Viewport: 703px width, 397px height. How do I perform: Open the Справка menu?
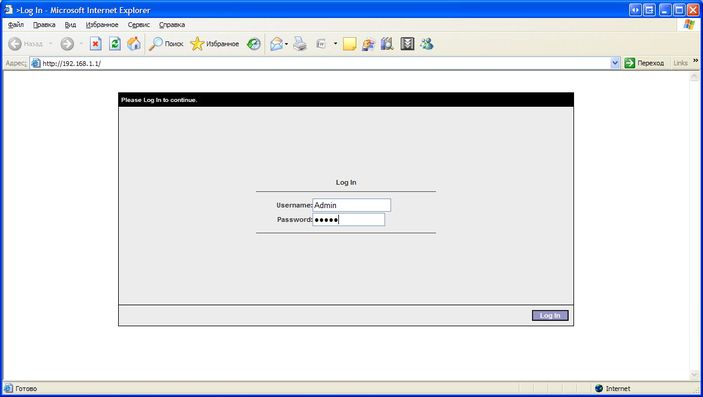pos(172,25)
